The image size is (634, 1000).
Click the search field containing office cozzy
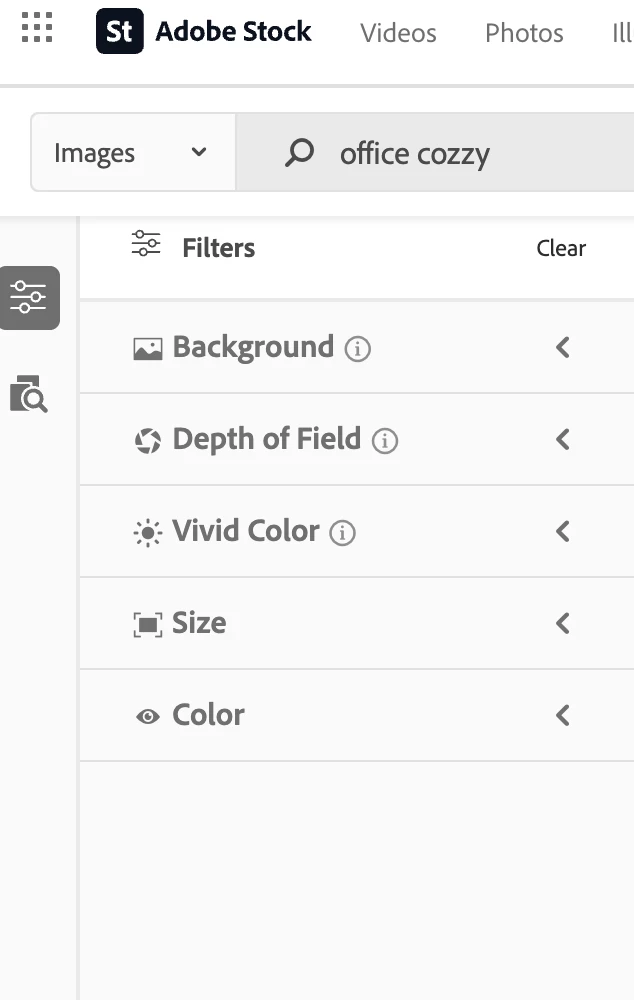450,154
